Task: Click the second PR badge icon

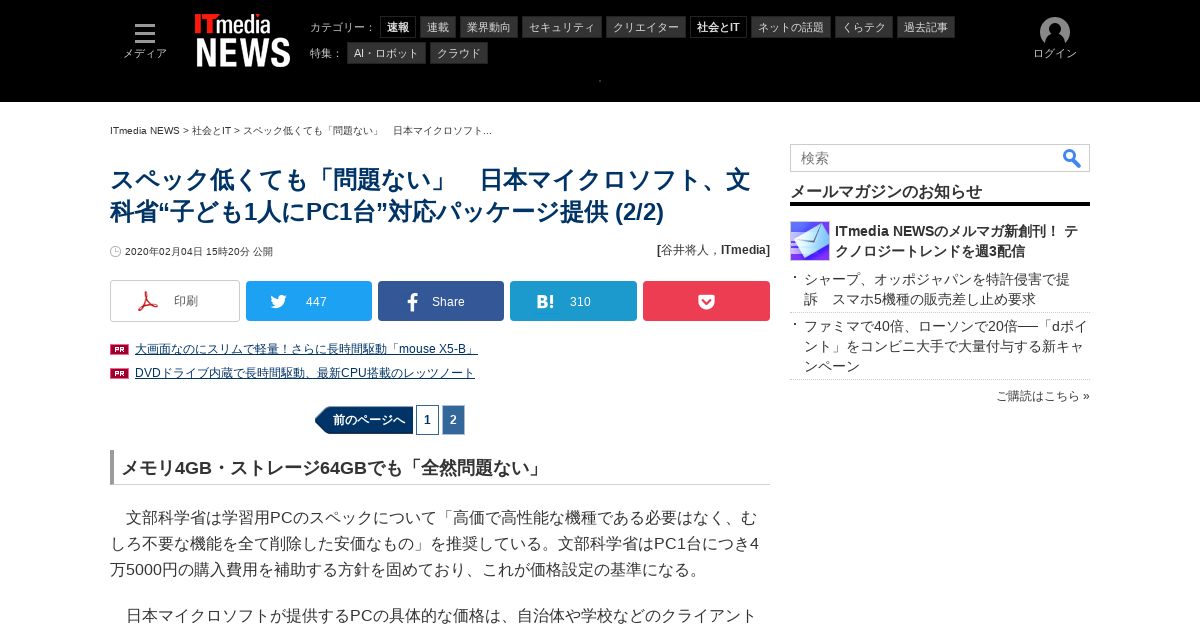Action: (119, 373)
